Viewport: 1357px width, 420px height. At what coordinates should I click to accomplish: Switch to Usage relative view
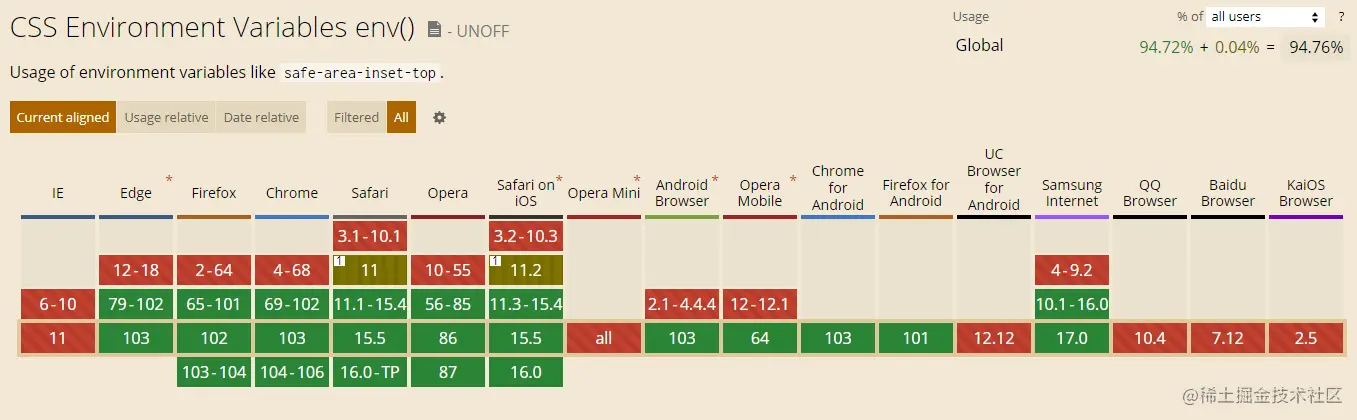coord(166,117)
